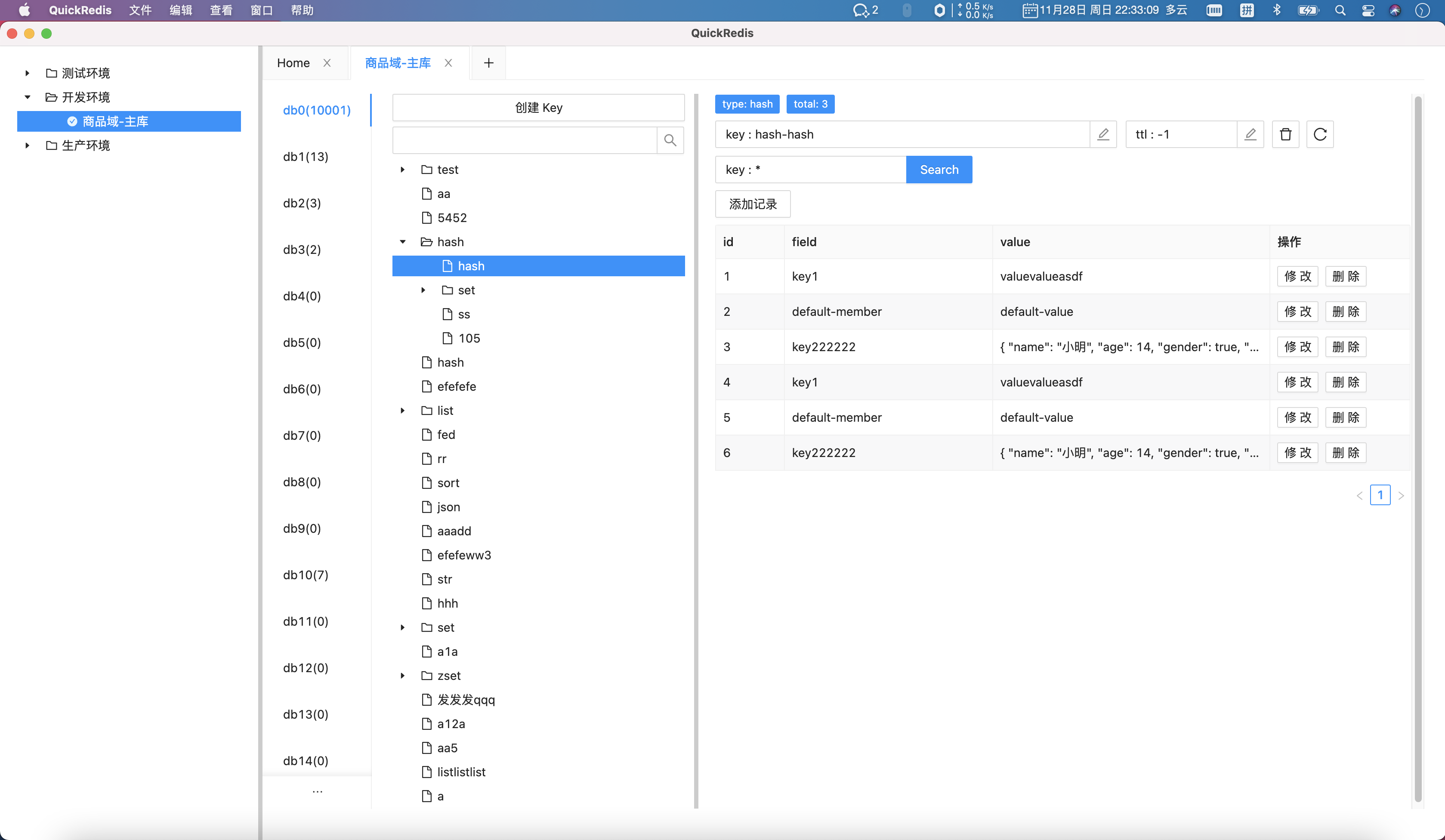Select database db2(3)
This screenshot has height=840, width=1445.
pyautogui.click(x=302, y=203)
